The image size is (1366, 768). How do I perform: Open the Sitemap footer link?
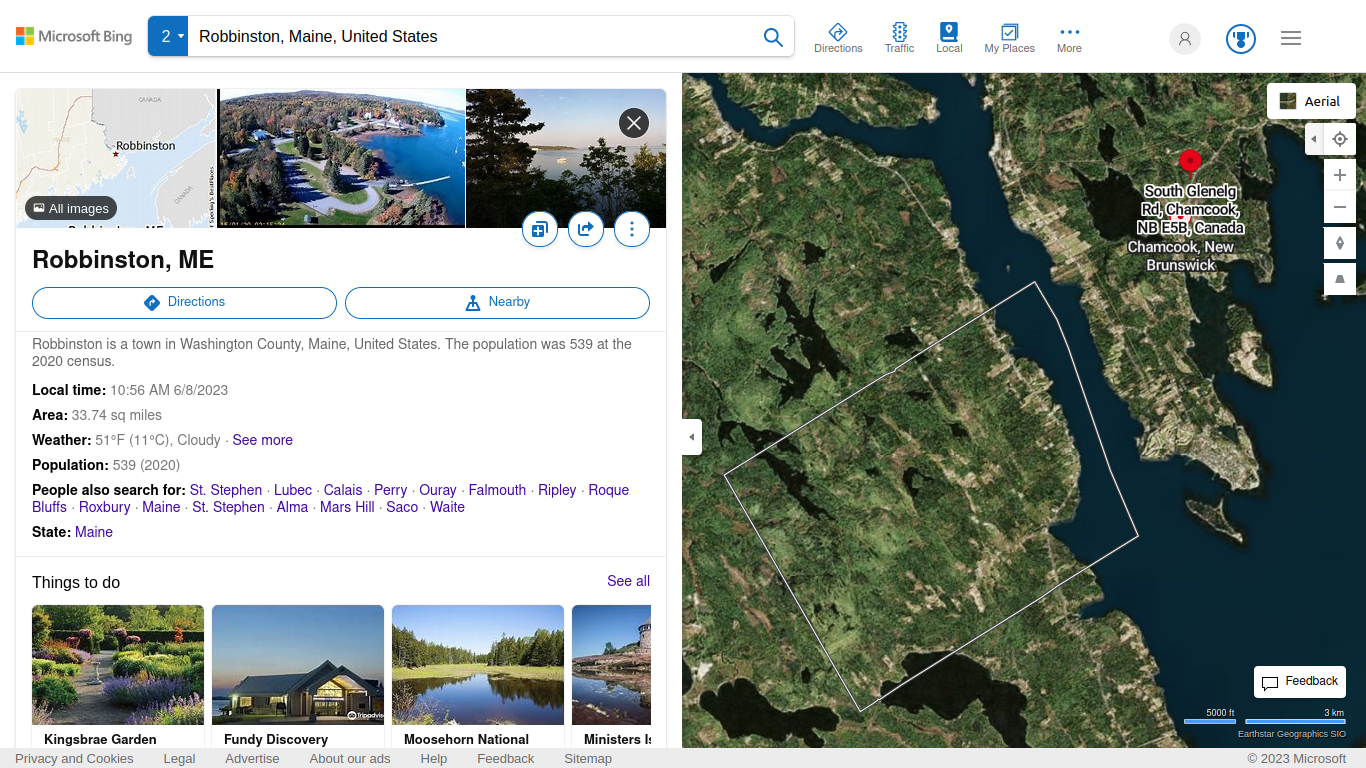click(x=588, y=759)
